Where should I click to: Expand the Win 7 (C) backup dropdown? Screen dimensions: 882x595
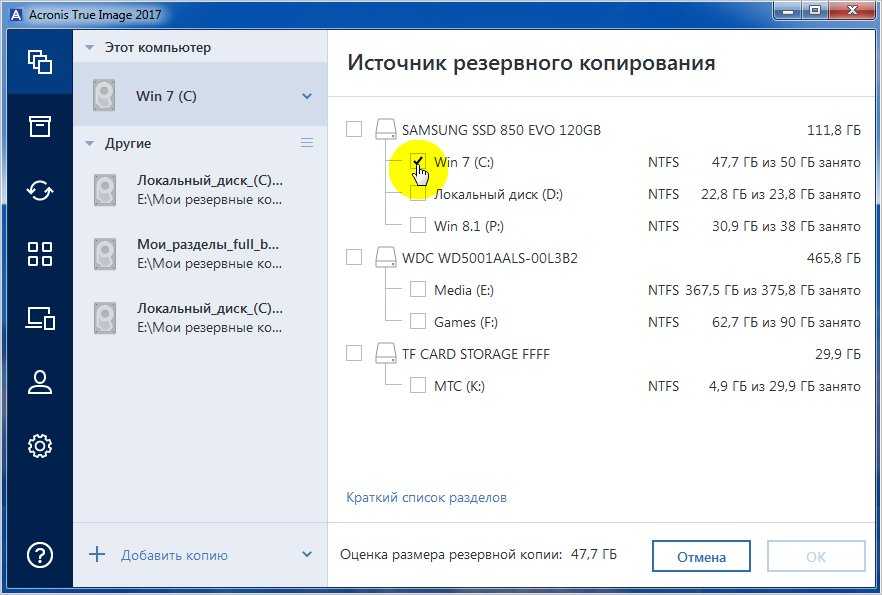(x=307, y=97)
